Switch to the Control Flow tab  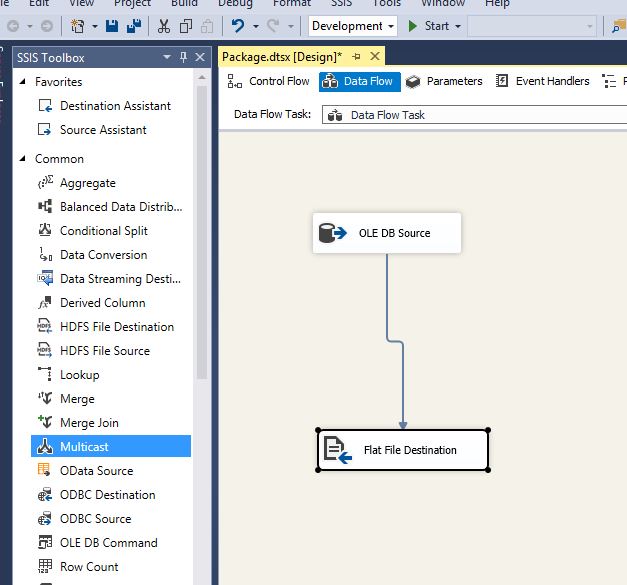pos(268,82)
